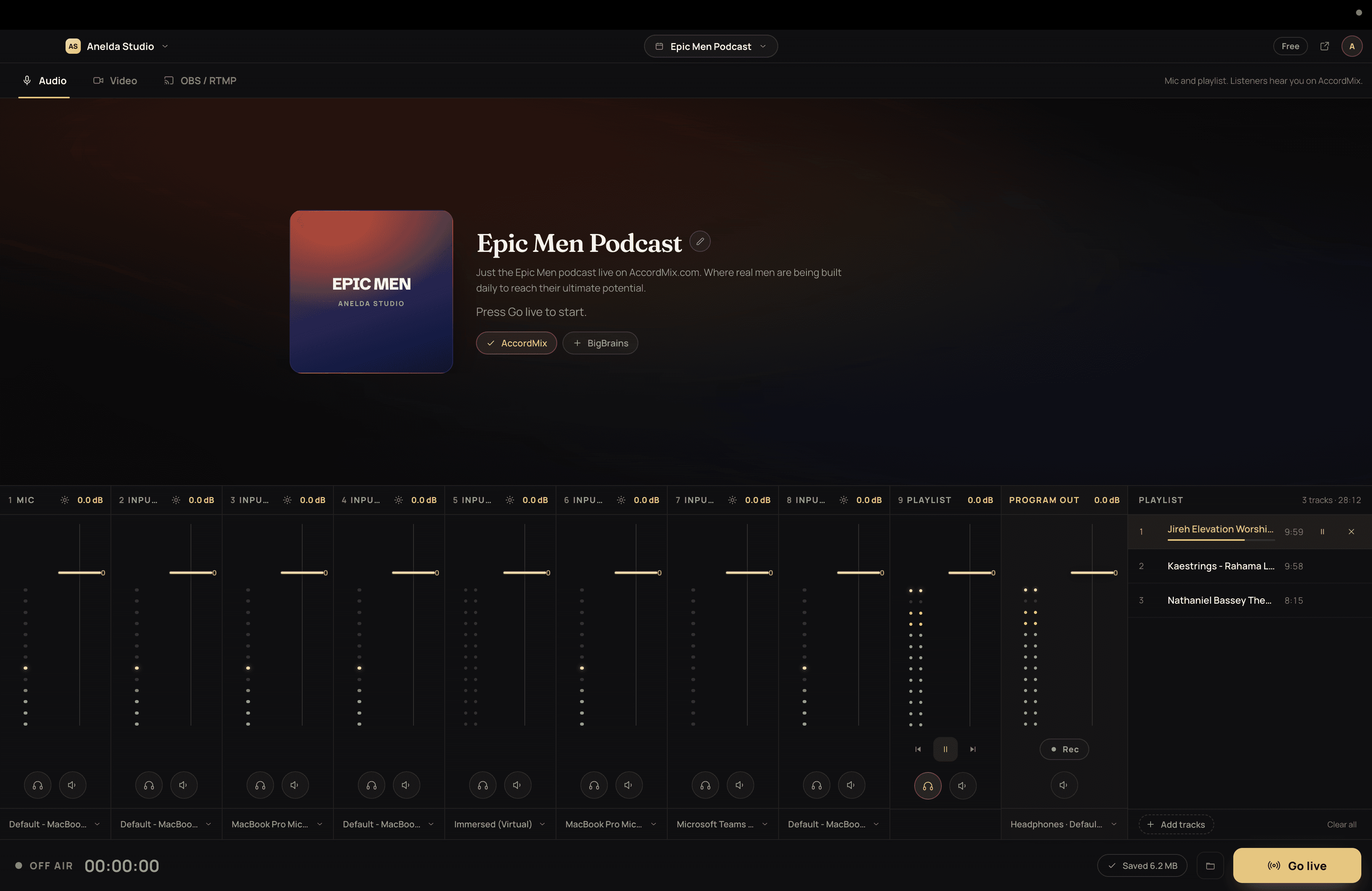This screenshot has height=891, width=1372.
Task: Remove Jireh Elevation Worship track from playlist
Action: pos(1351,531)
